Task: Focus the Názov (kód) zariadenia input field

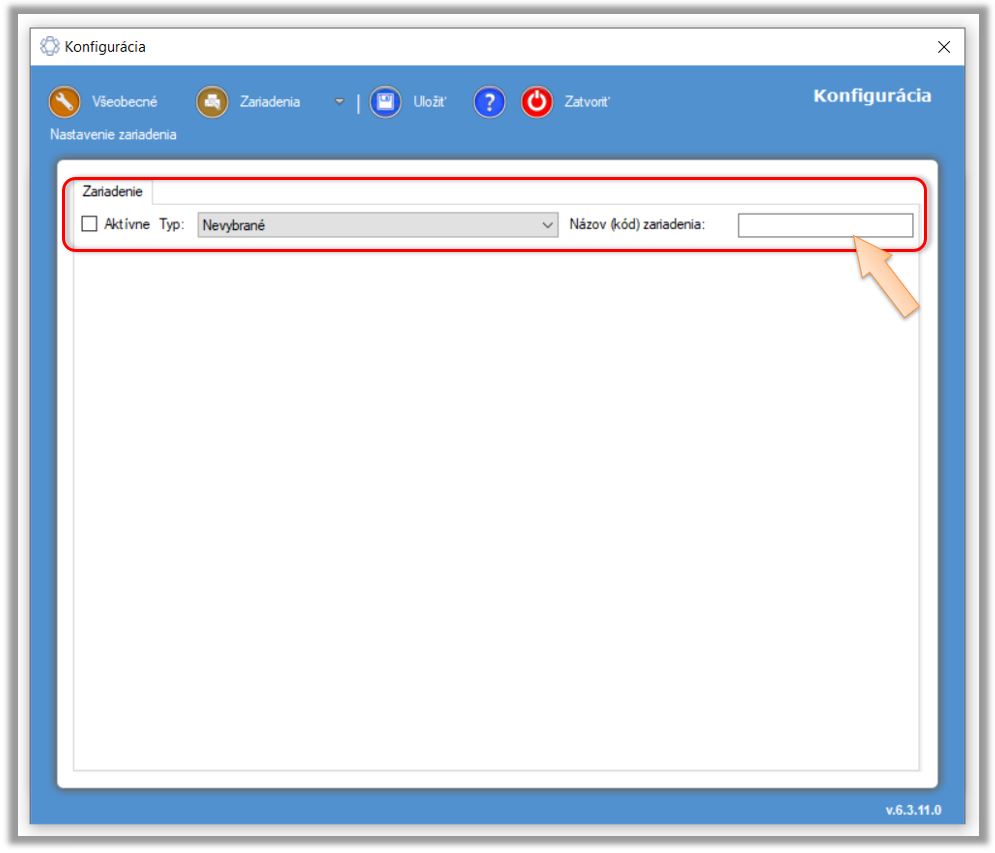Action: (824, 226)
